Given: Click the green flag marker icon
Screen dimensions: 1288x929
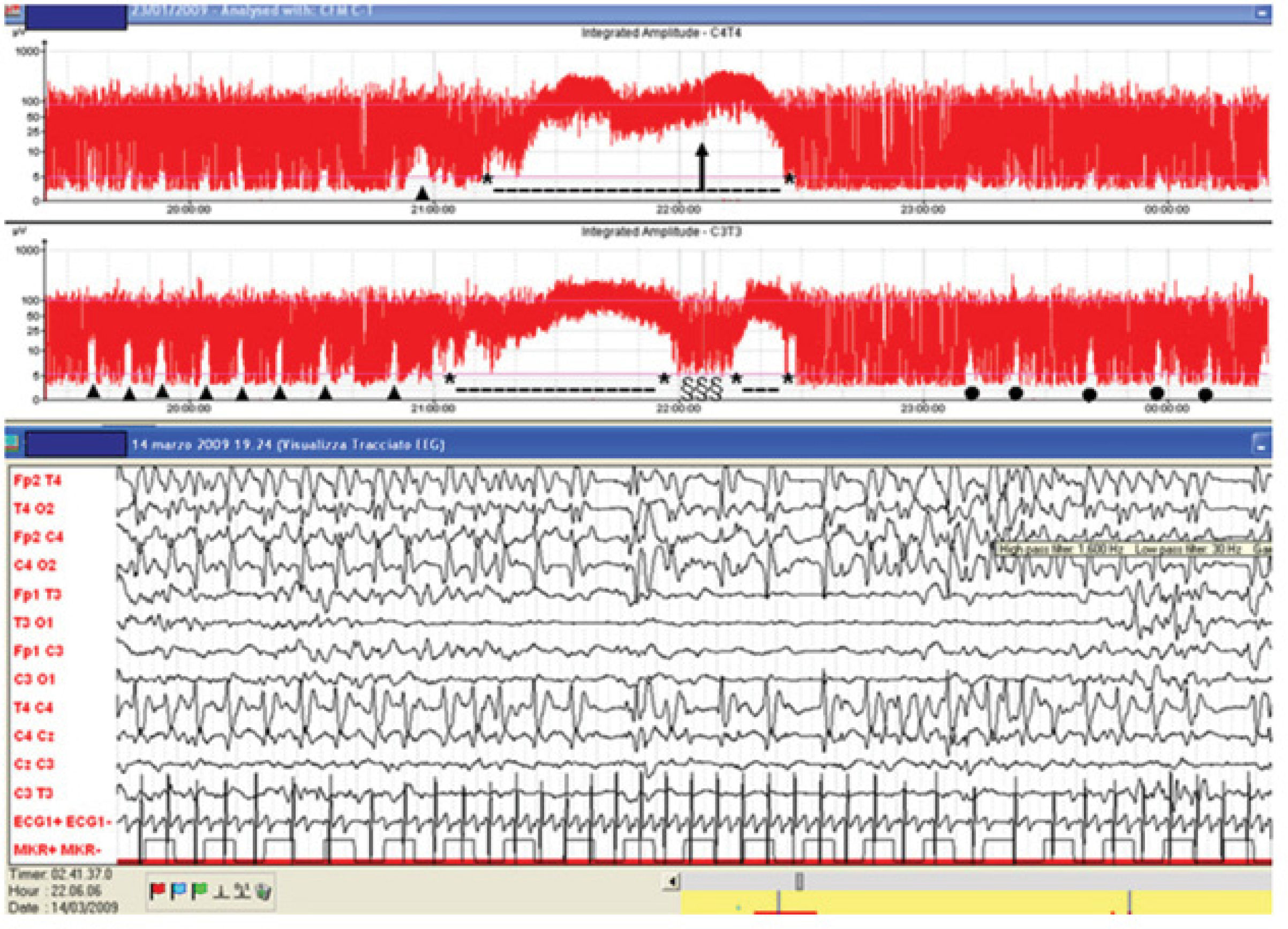Looking at the screenshot, I should point(199,891).
